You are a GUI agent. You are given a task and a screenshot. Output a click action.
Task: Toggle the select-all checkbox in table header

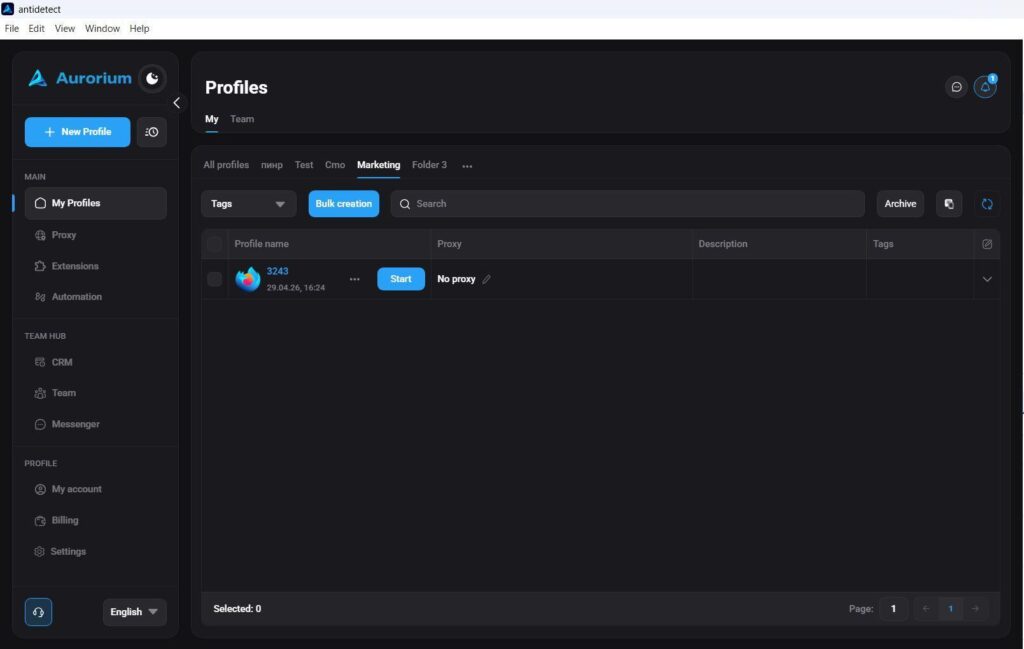(214, 244)
